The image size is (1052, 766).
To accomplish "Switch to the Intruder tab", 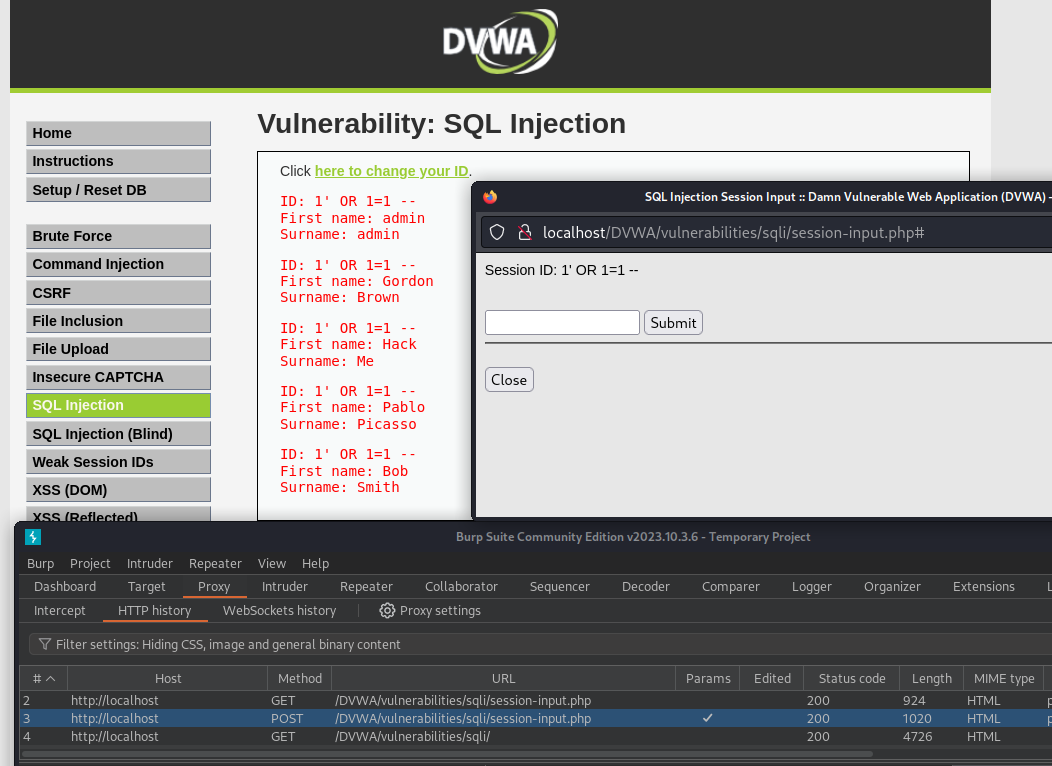I will click(x=284, y=587).
